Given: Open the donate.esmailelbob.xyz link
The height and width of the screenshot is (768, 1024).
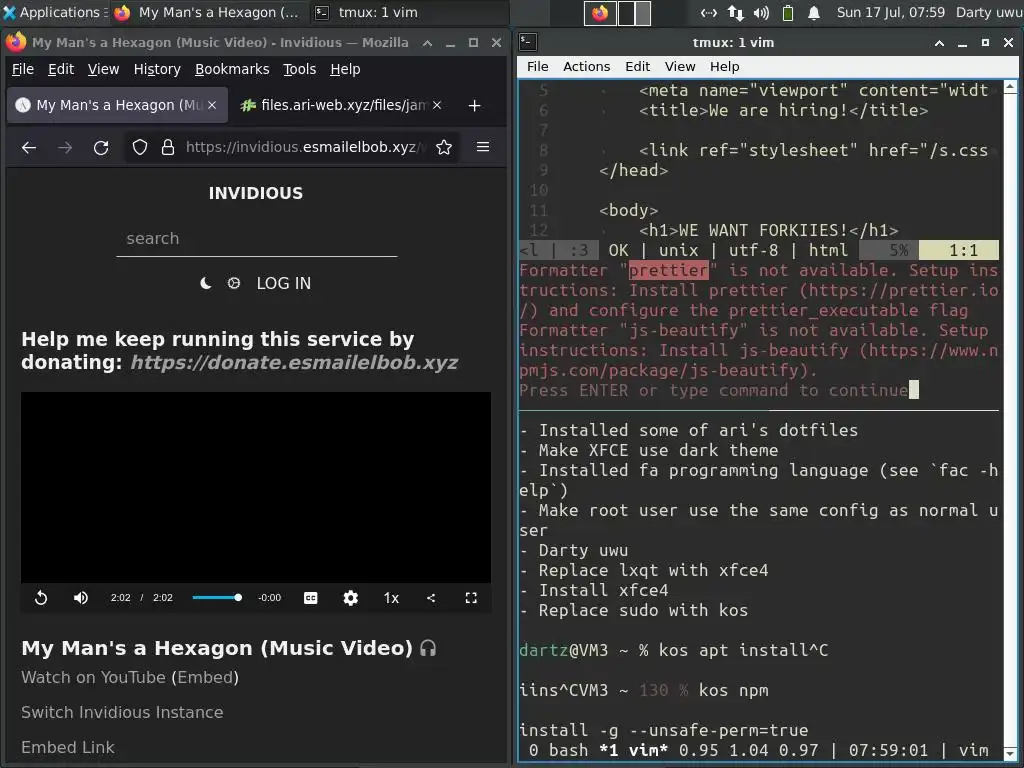Looking at the screenshot, I should (294, 362).
